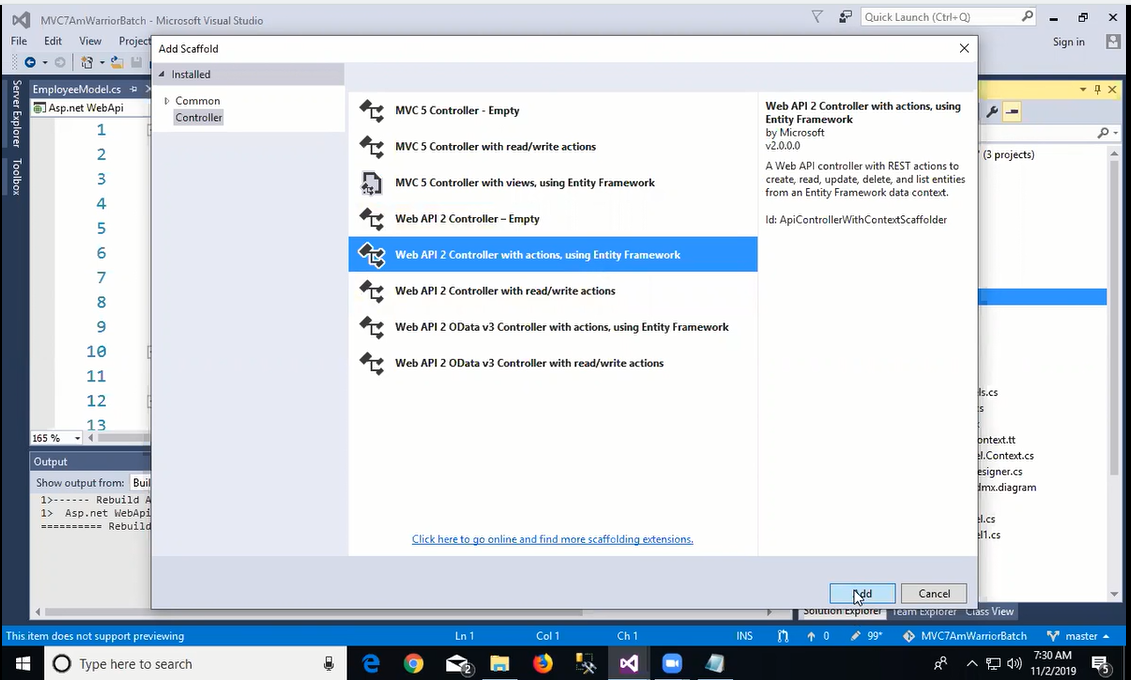Launch Microsoft Edge from taskbar
The image size is (1131, 681).
(371, 664)
